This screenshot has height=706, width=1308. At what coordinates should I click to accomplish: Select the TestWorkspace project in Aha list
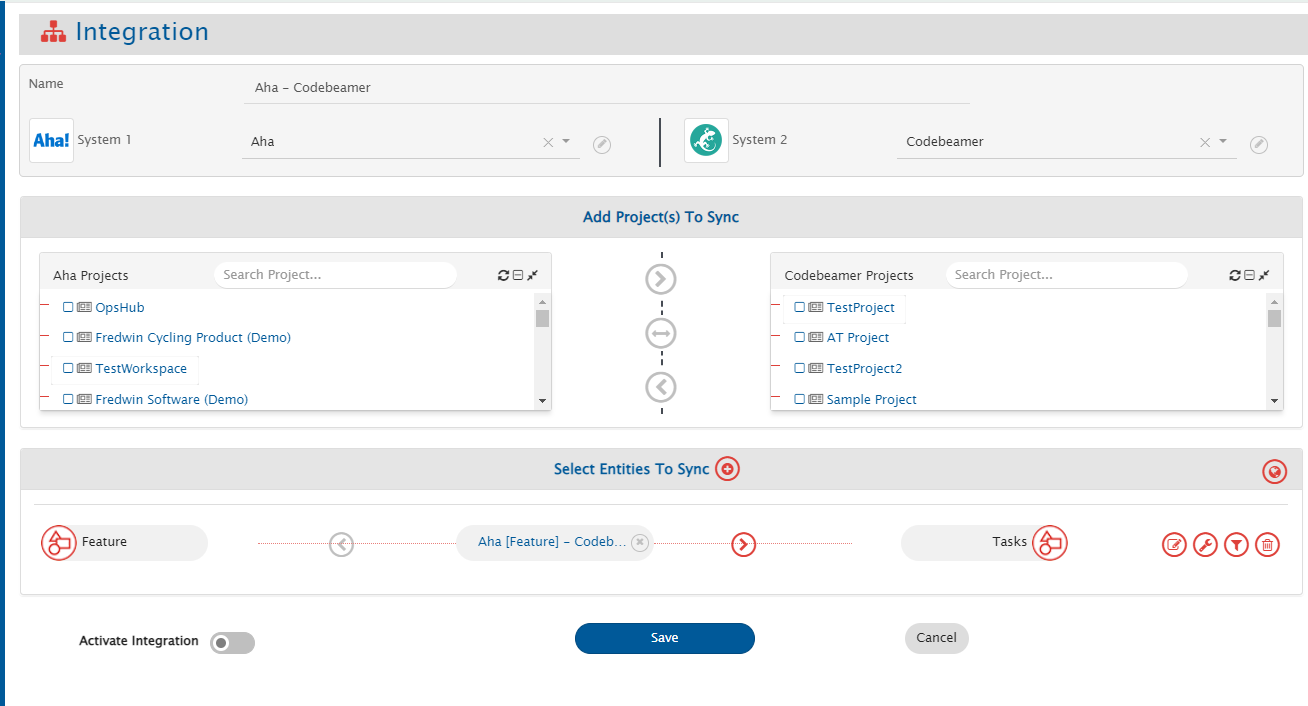(x=141, y=369)
